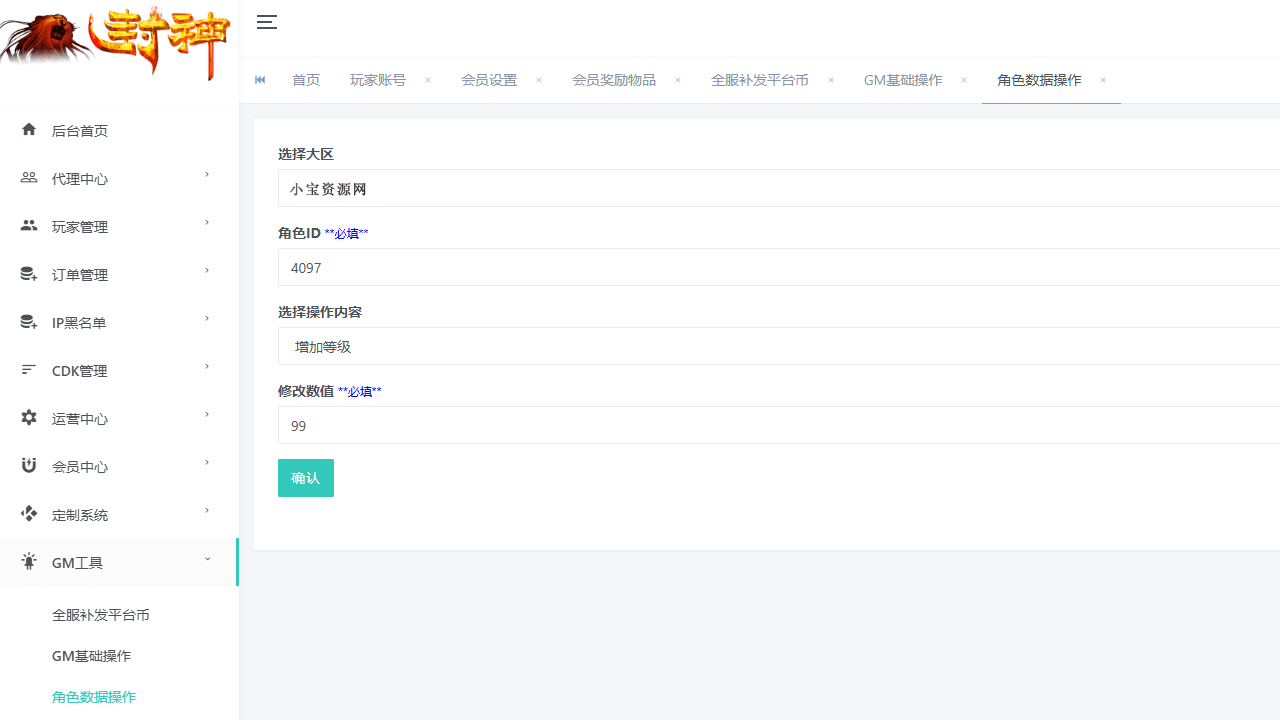Select the 定制系统 sidebar icon
This screenshot has height=720, width=1280.
click(x=28, y=513)
